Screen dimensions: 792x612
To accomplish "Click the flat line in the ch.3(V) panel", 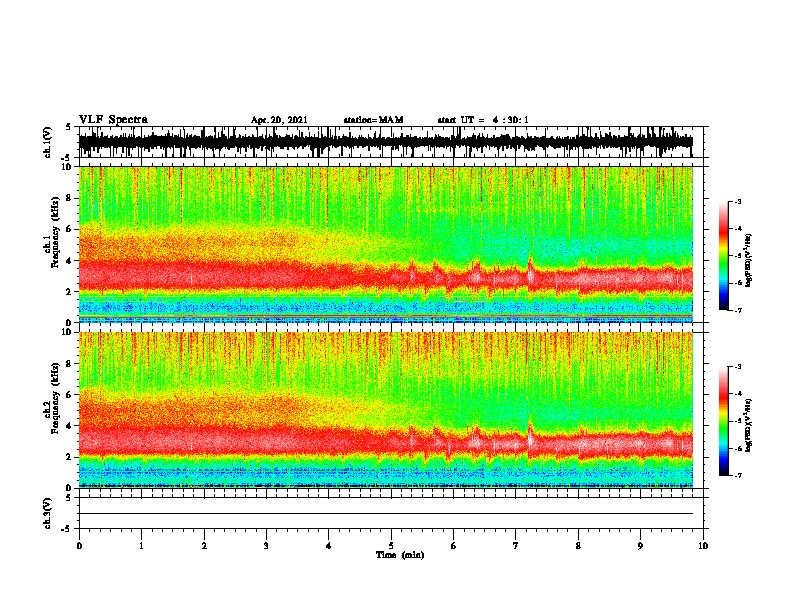I will (x=386, y=514).
